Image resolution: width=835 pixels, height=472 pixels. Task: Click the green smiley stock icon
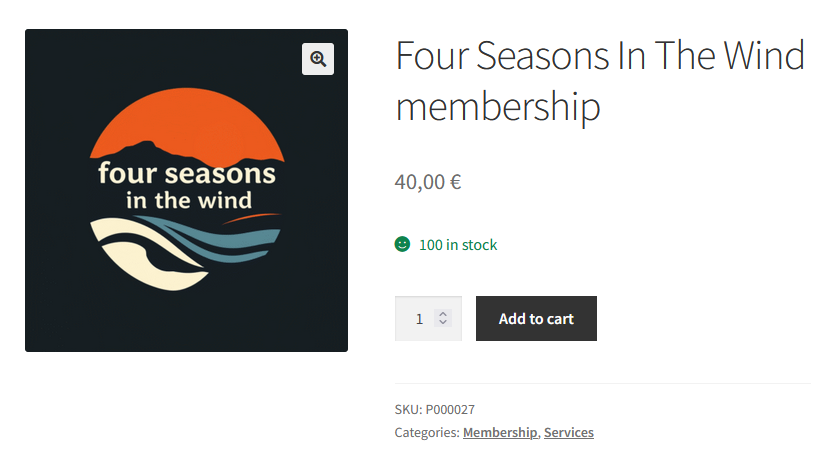pos(403,244)
